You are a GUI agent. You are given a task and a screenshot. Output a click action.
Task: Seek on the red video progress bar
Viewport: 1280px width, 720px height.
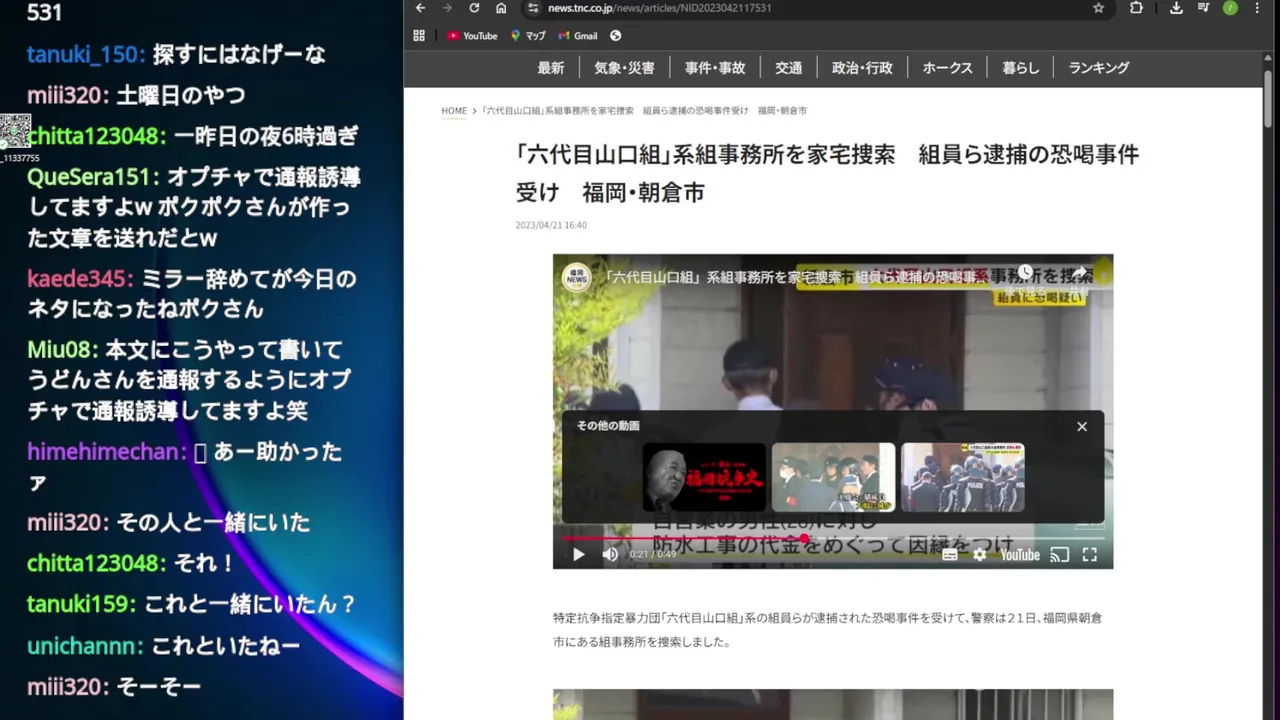pos(833,538)
